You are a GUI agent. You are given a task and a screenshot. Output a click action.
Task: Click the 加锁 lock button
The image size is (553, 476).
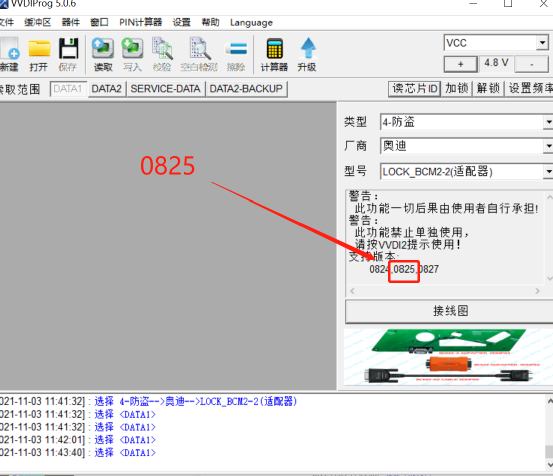456,89
